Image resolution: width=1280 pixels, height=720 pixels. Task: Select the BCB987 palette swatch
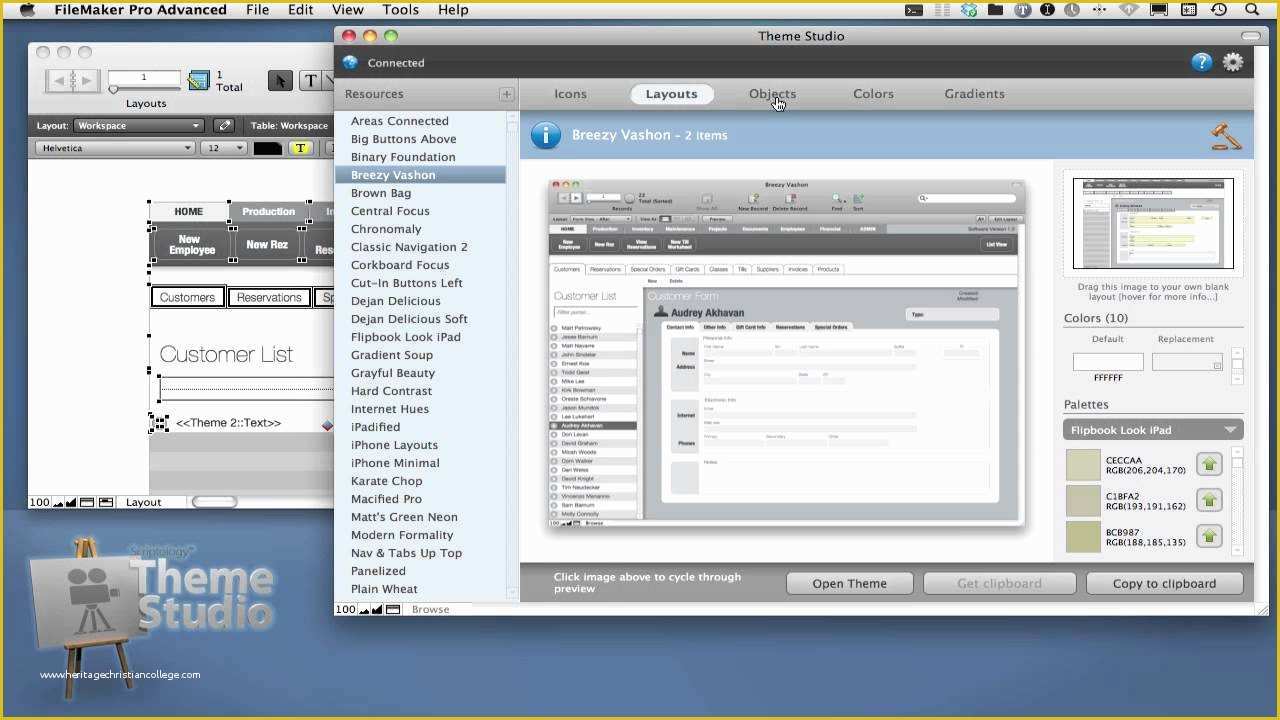tap(1083, 537)
